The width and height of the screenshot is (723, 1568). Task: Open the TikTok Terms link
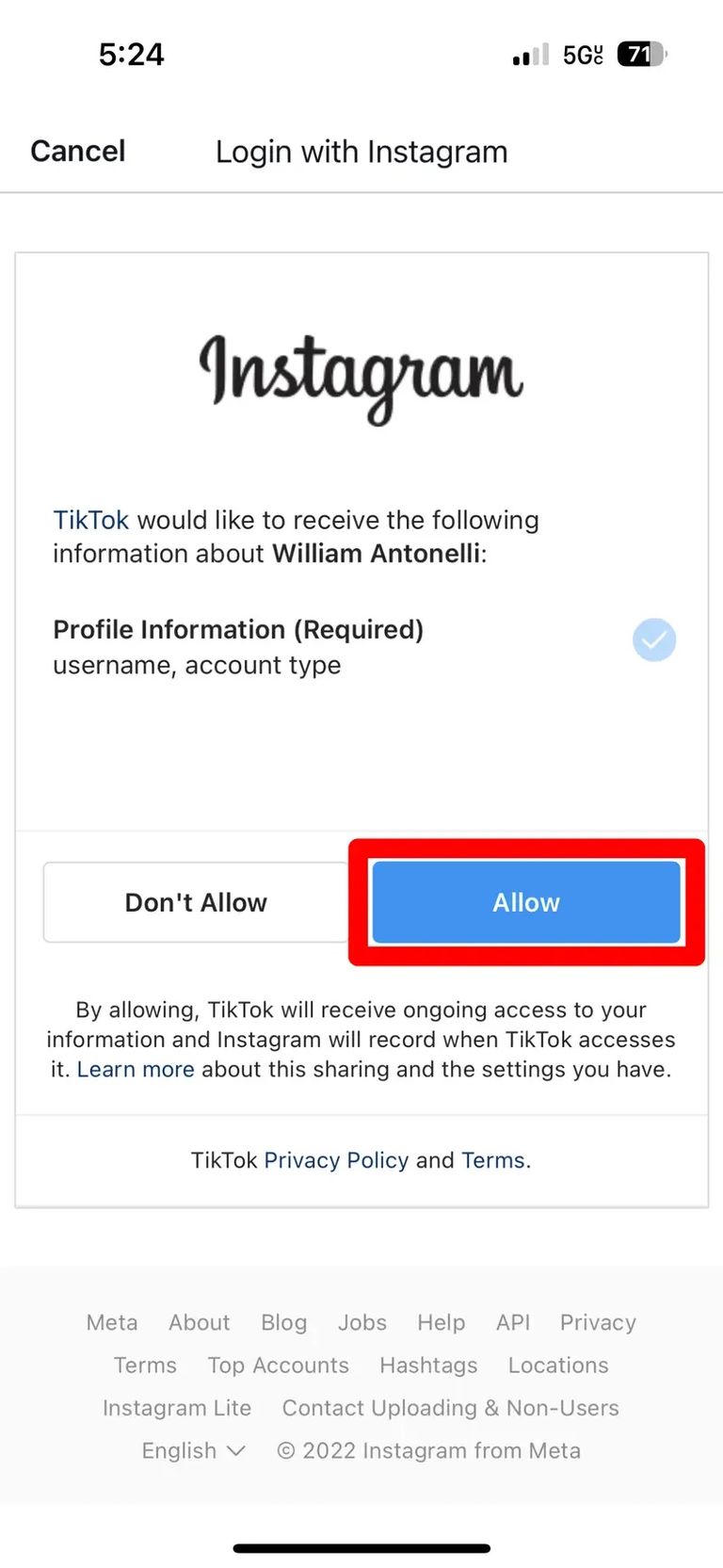tap(492, 1159)
